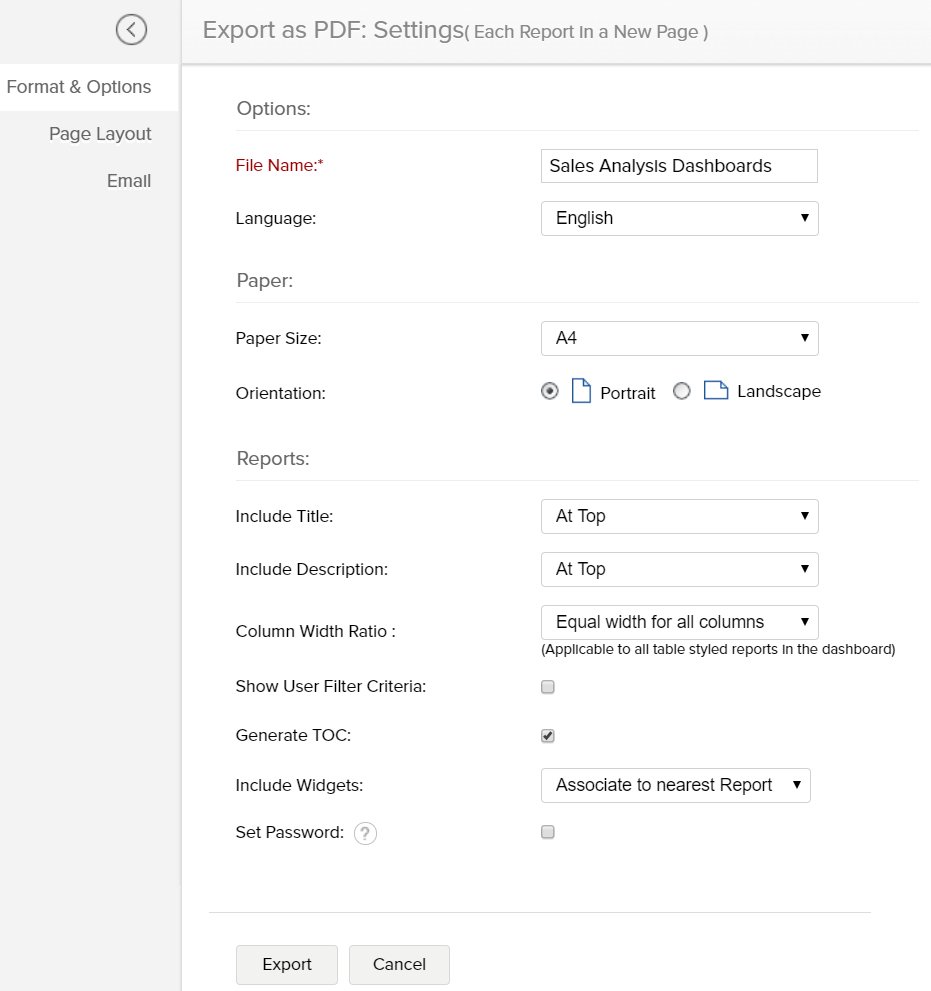Click the Cancel button
Viewport: 931px width, 991px height.
[x=399, y=964]
